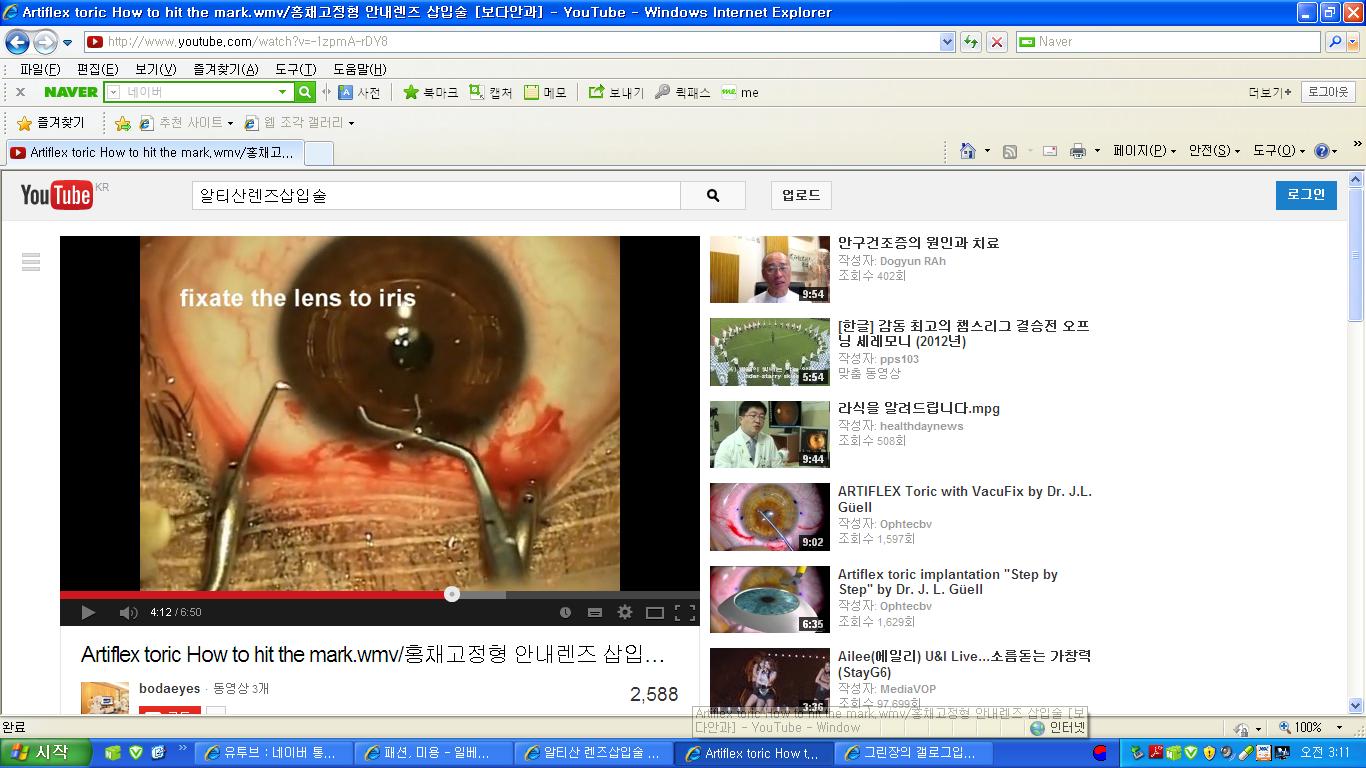This screenshot has width=1366, height=768.
Task: Stop loading with the red X icon
Action: tap(997, 42)
